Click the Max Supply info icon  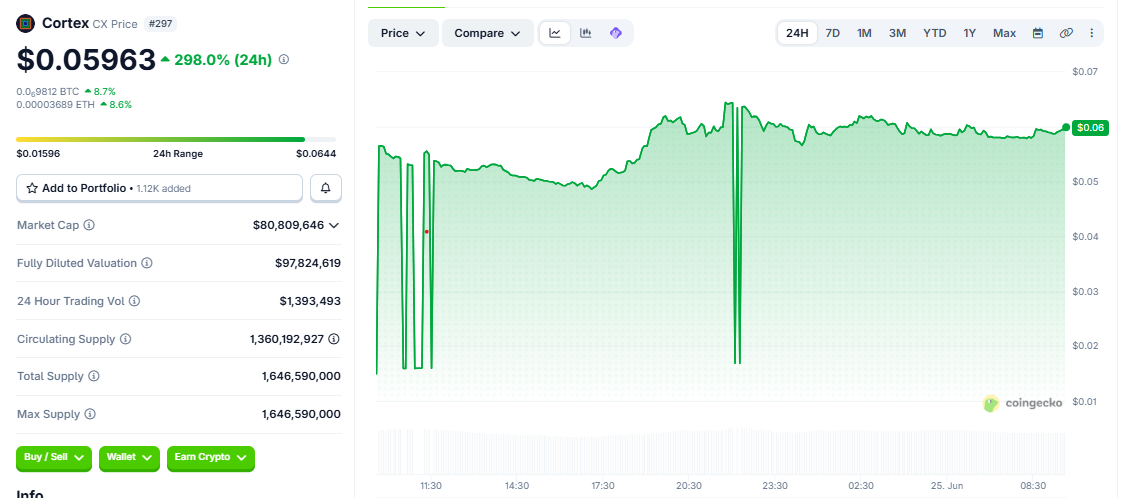(x=90, y=414)
